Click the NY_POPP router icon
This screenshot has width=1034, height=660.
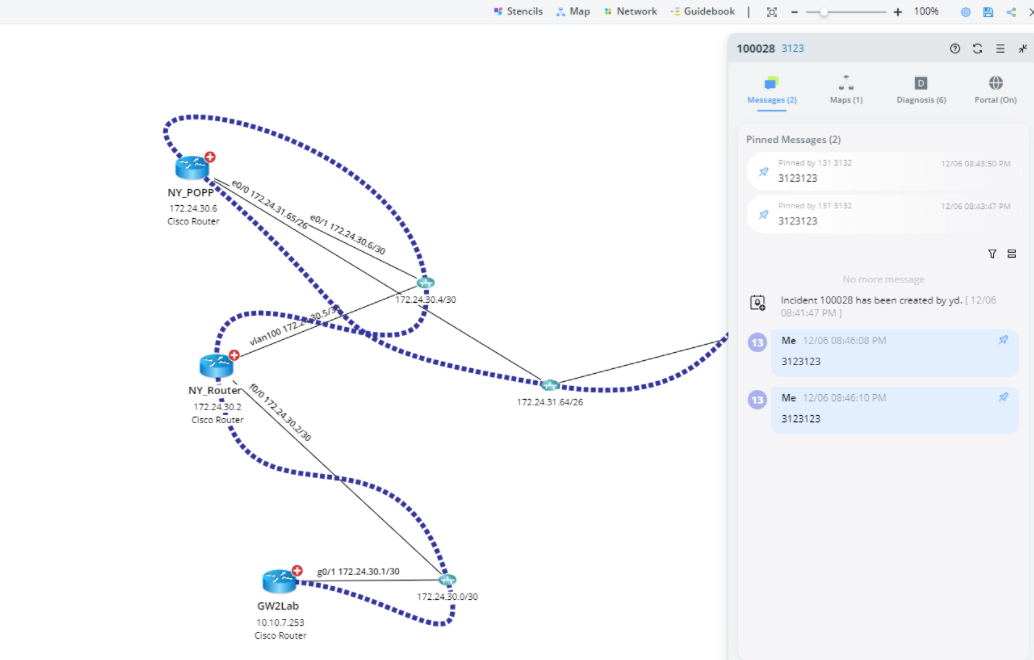click(x=192, y=168)
